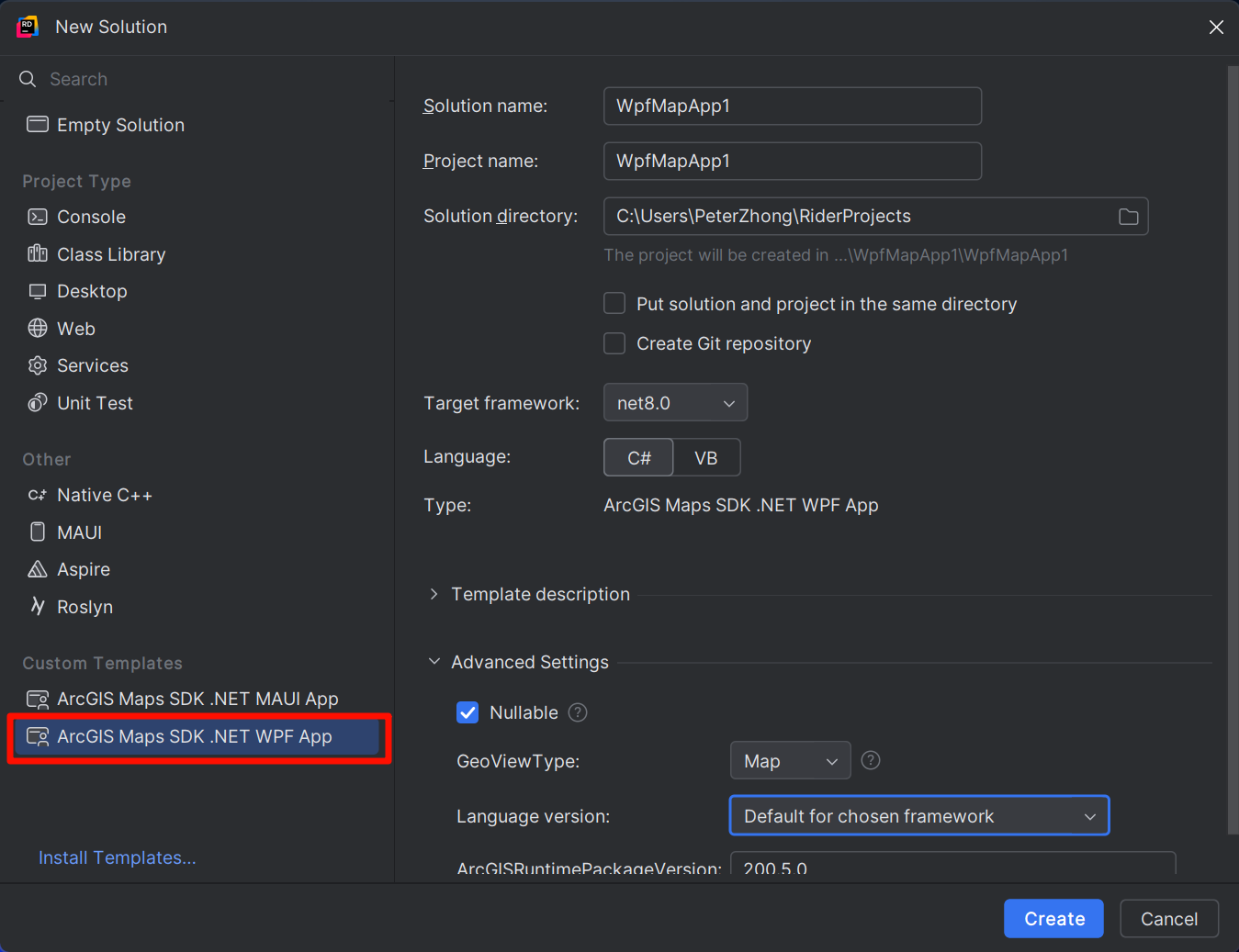The height and width of the screenshot is (952, 1239).
Task: Browse for solution directory via folder icon
Action: click(x=1129, y=217)
